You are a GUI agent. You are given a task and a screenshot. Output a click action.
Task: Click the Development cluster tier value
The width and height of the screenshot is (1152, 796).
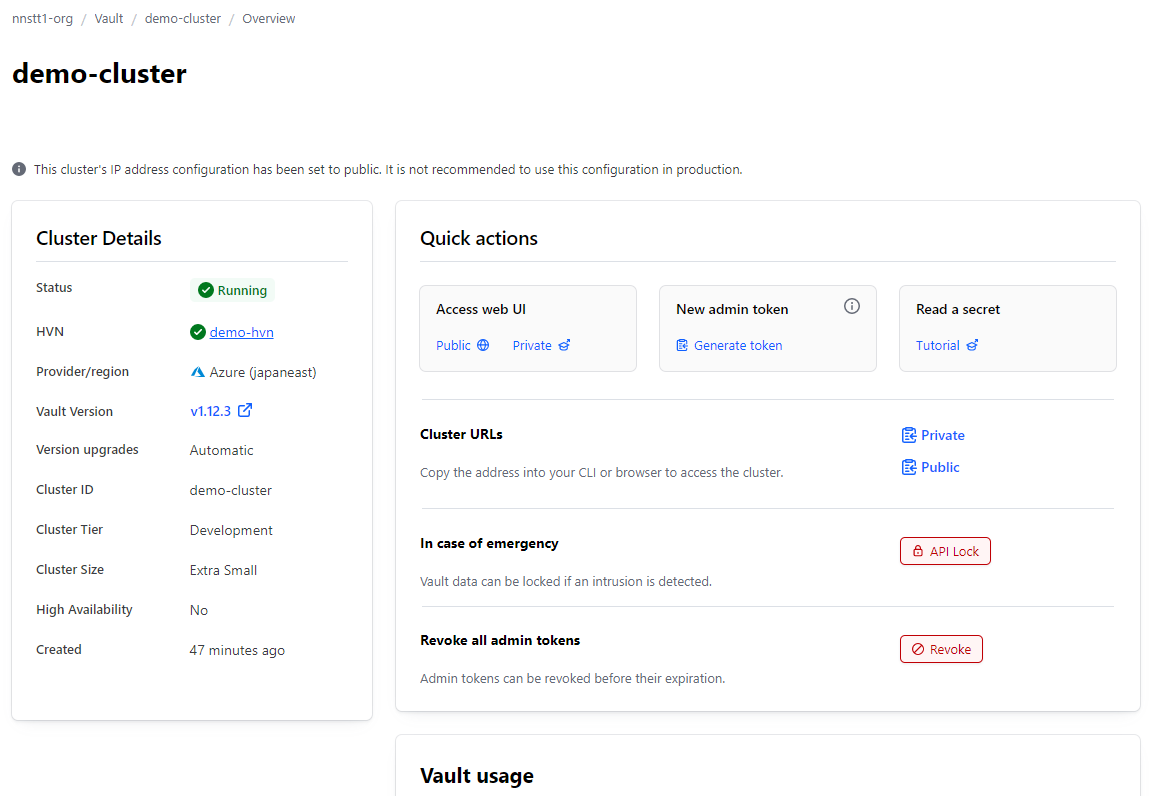click(x=231, y=530)
